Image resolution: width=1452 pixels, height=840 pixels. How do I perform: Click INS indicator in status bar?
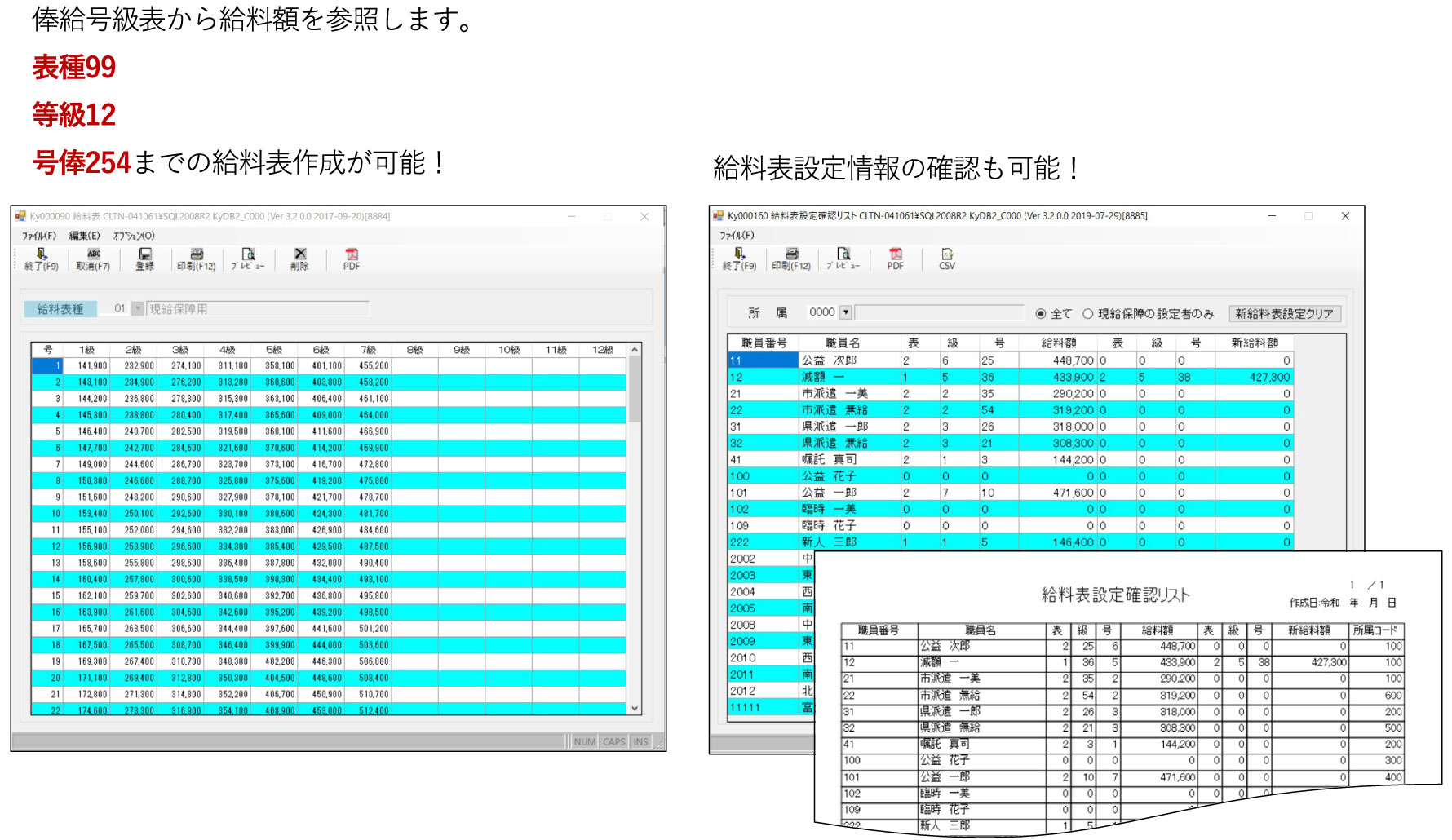click(640, 742)
